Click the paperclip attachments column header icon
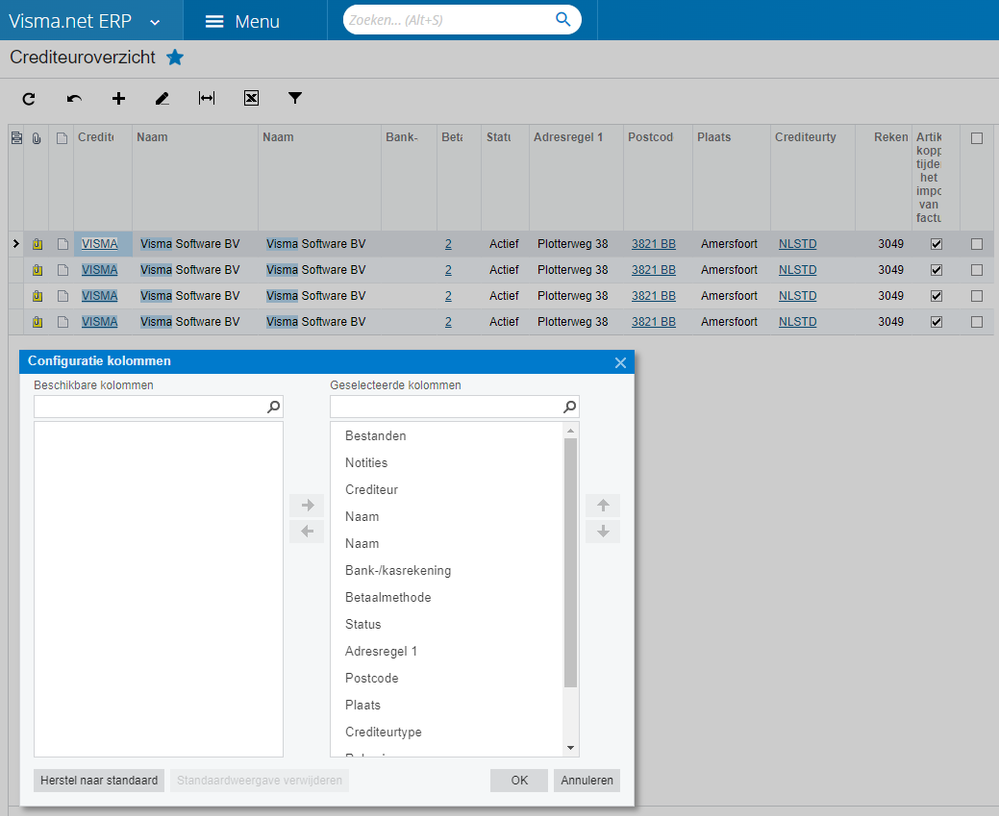Viewport: 999px width, 816px height. (37, 138)
